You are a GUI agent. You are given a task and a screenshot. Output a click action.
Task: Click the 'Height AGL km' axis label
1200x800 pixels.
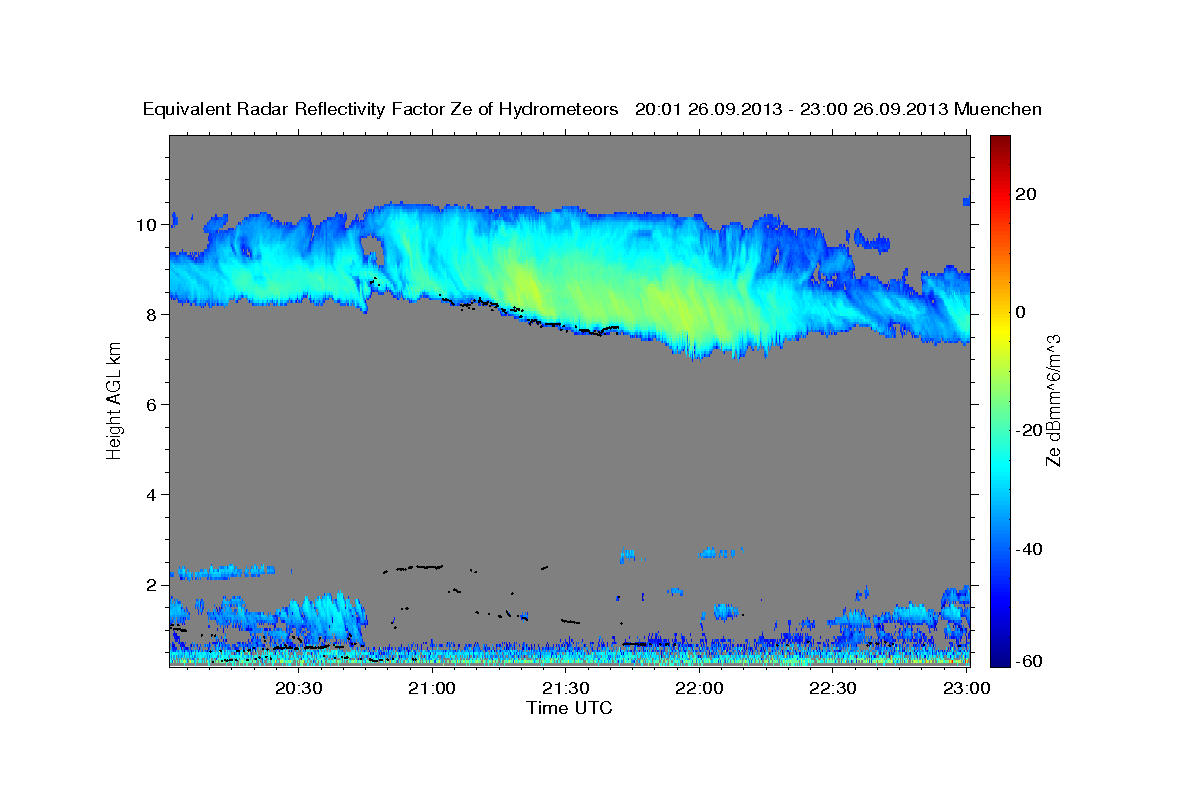tap(114, 402)
